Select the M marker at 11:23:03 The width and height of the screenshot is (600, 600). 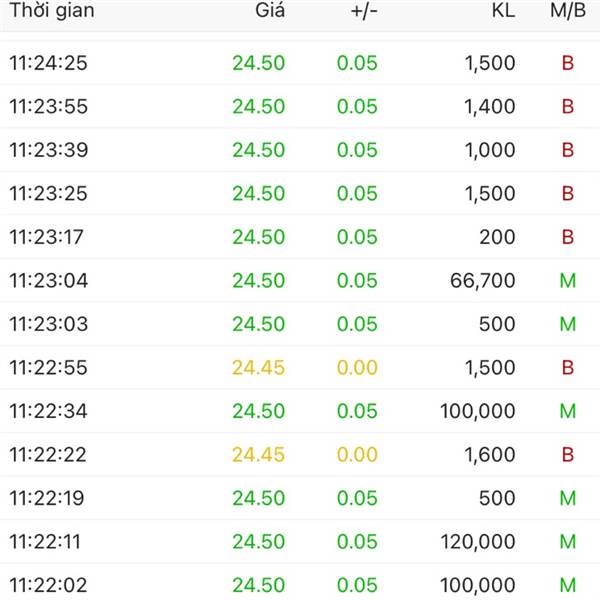click(x=568, y=324)
